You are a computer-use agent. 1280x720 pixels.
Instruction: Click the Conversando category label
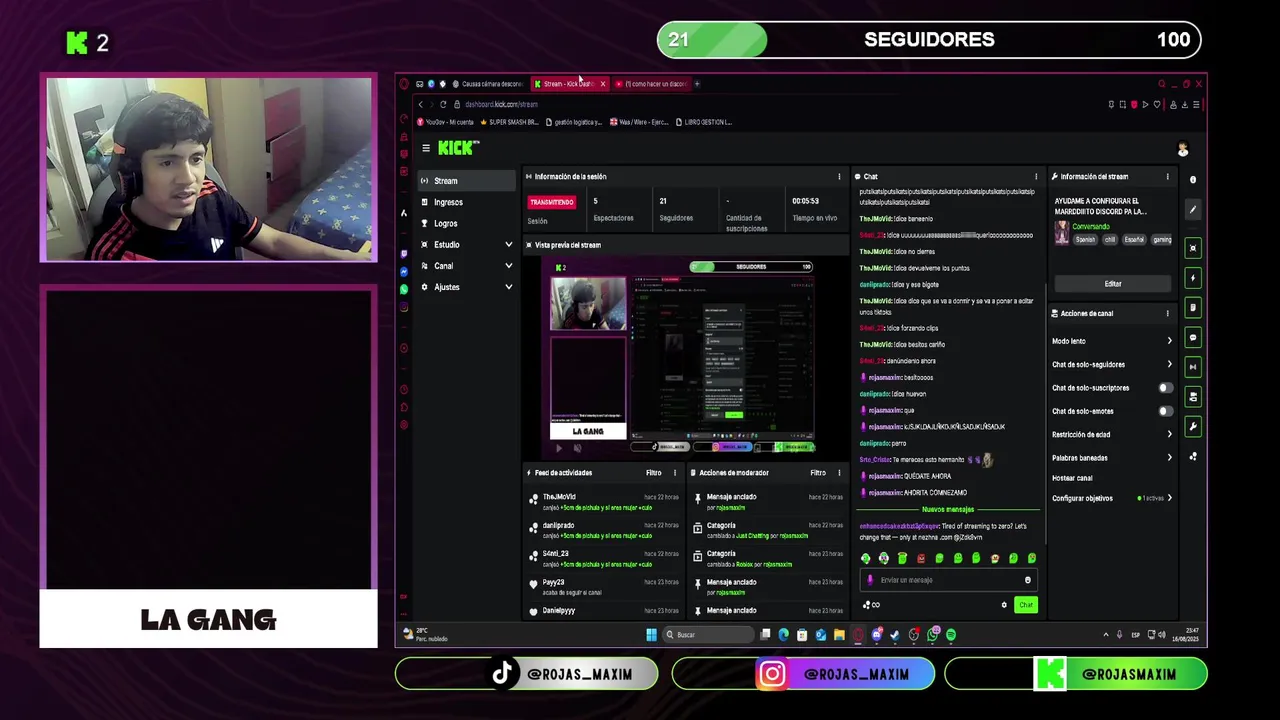click(1091, 227)
